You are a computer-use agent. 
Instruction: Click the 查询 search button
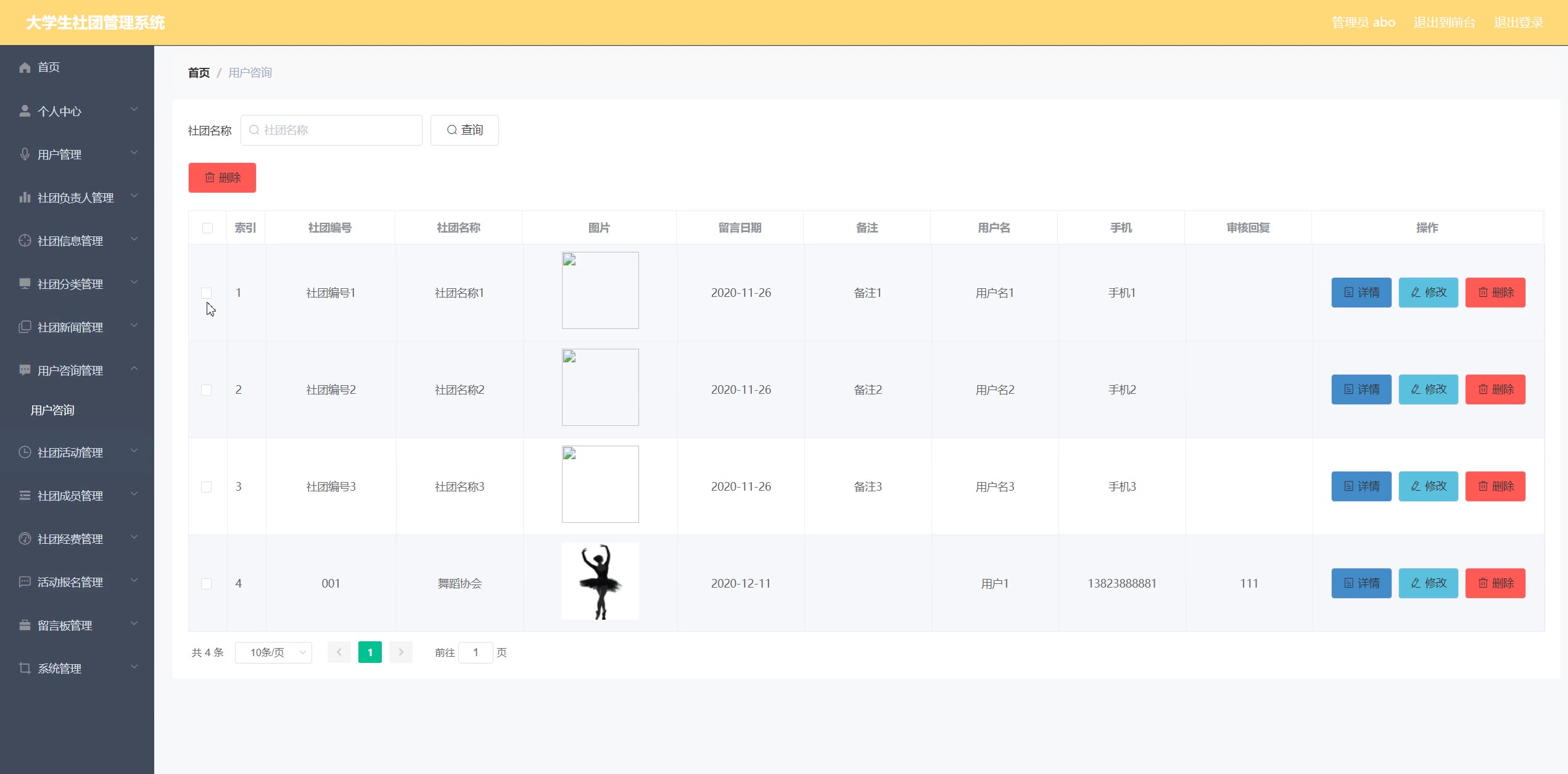point(464,130)
